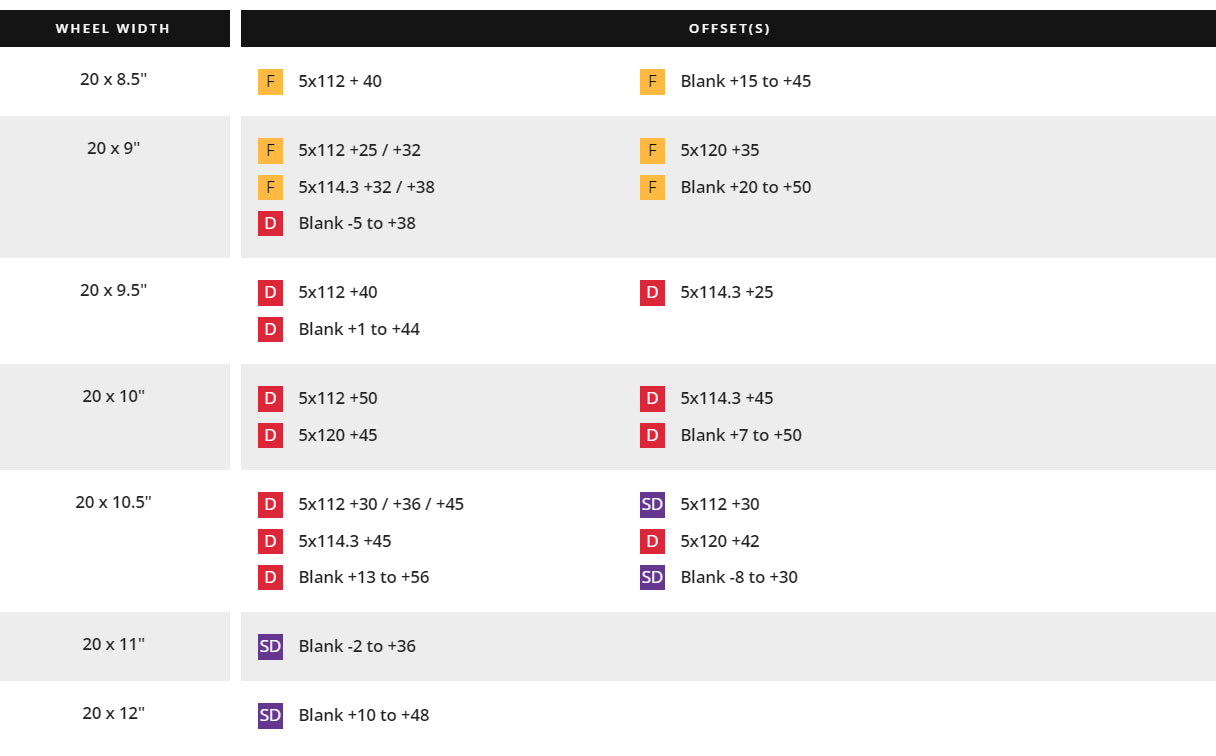Click the 20 x 12" wheel width label
This screenshot has height=756, width=1216.
coord(113,713)
